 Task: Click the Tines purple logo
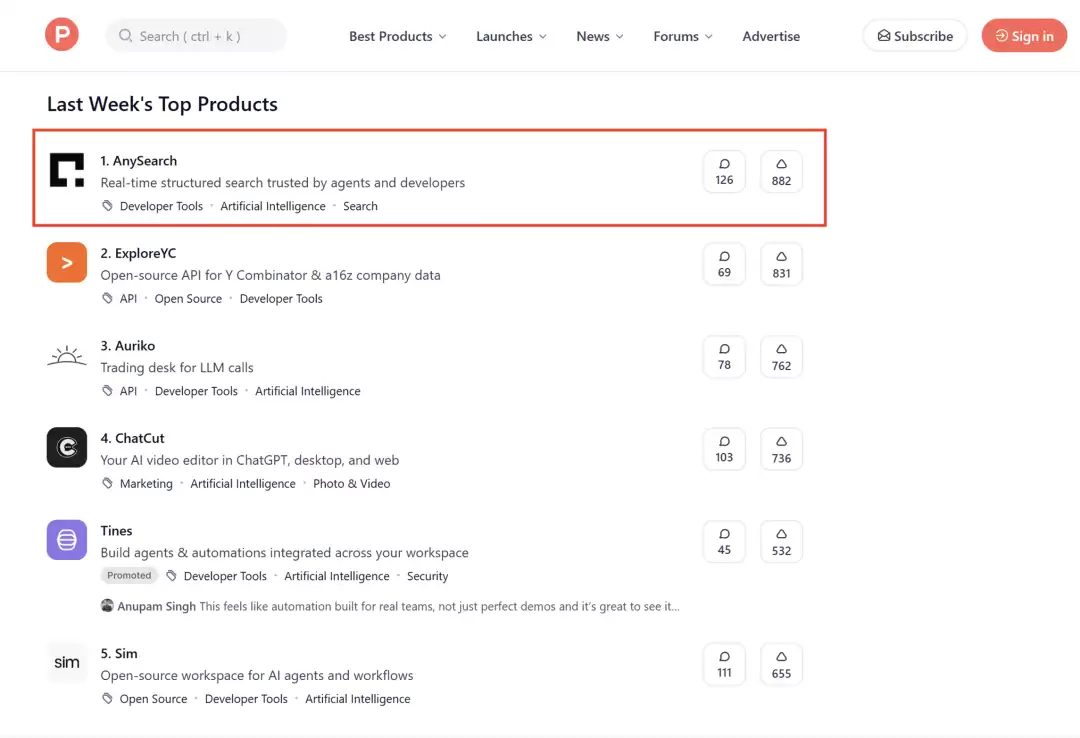point(67,540)
